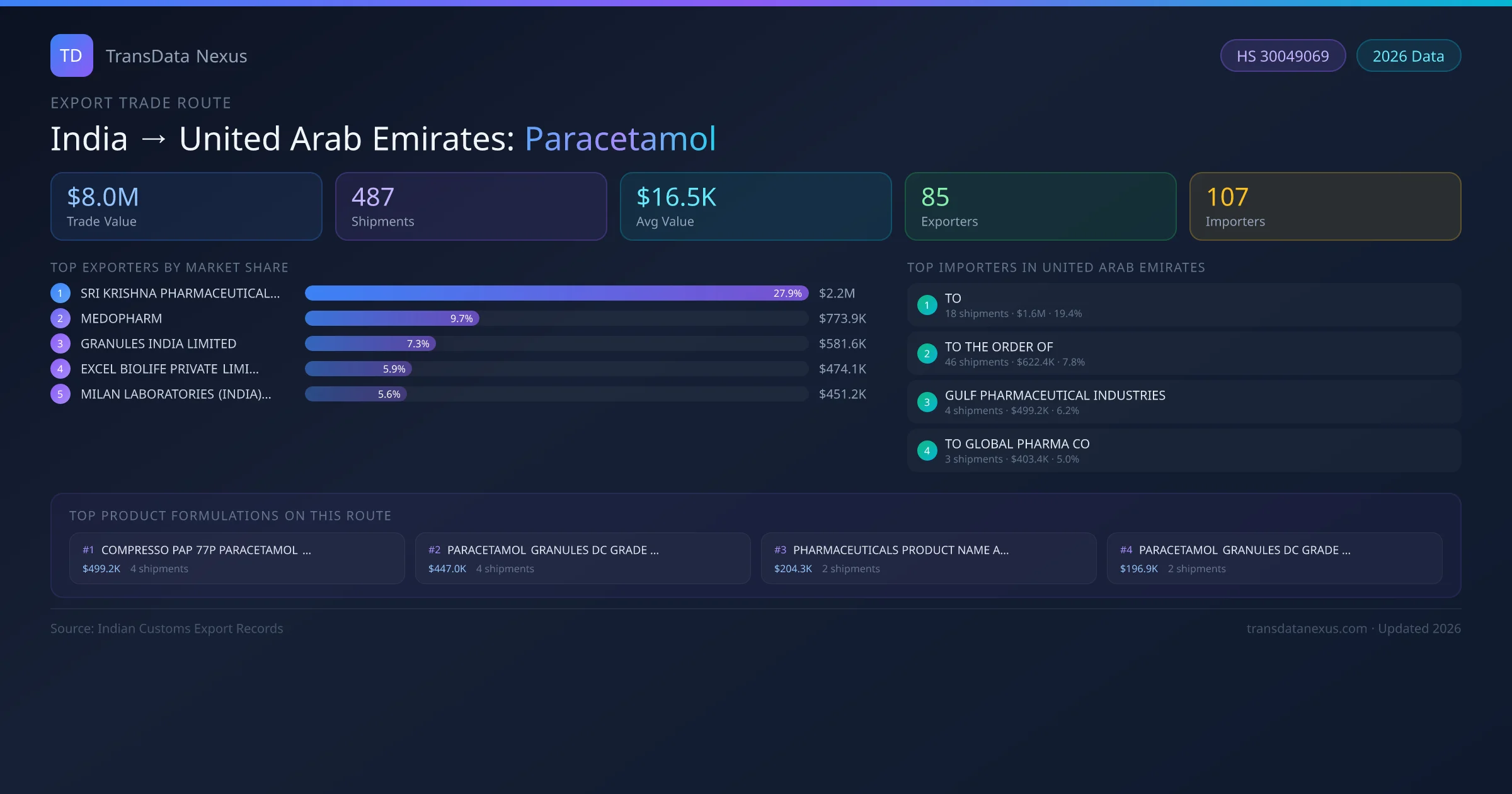Click rank 5 badge beside Milan Laboratories
This screenshot has width=1512, height=794.
[60, 394]
